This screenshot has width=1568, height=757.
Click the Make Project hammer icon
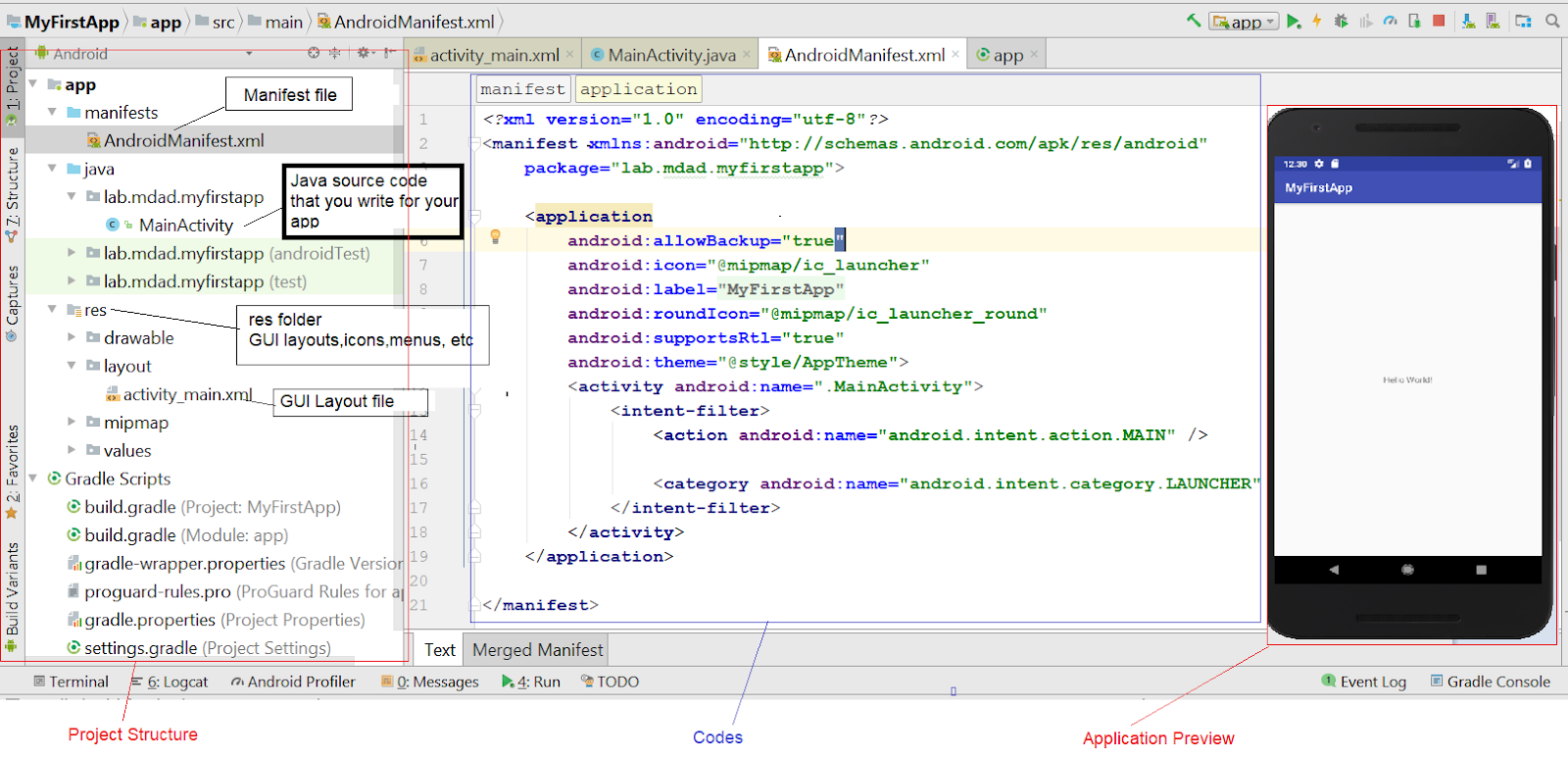coord(1194,20)
